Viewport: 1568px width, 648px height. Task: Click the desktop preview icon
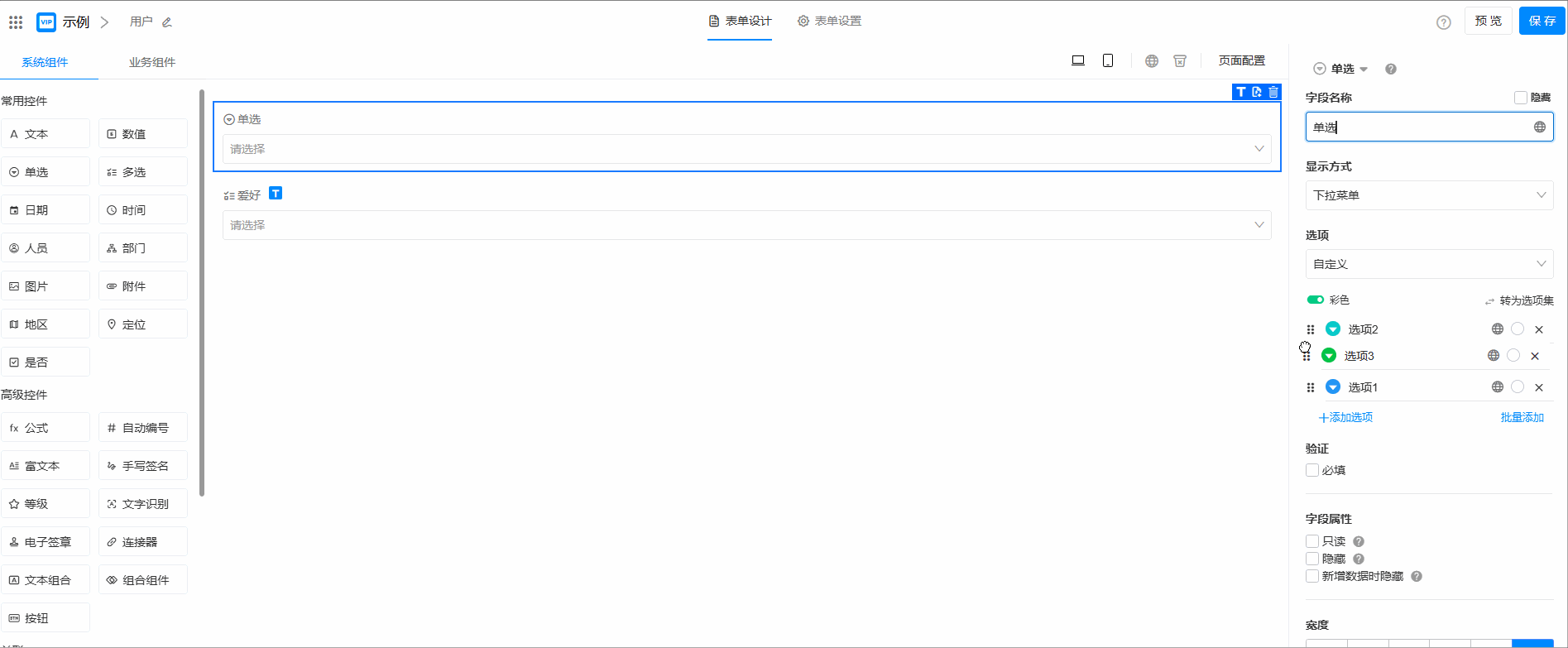[x=1077, y=60]
